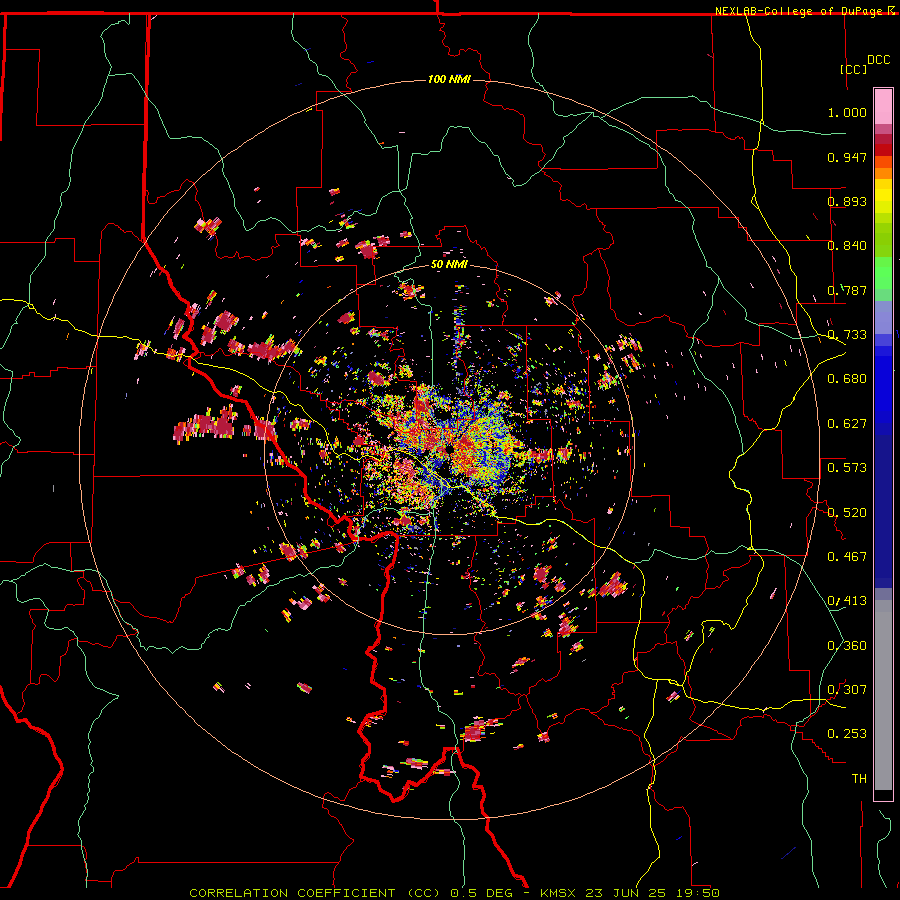900x900 pixels.
Task: Click the 0.947 value on the scale
Action: click(x=847, y=157)
